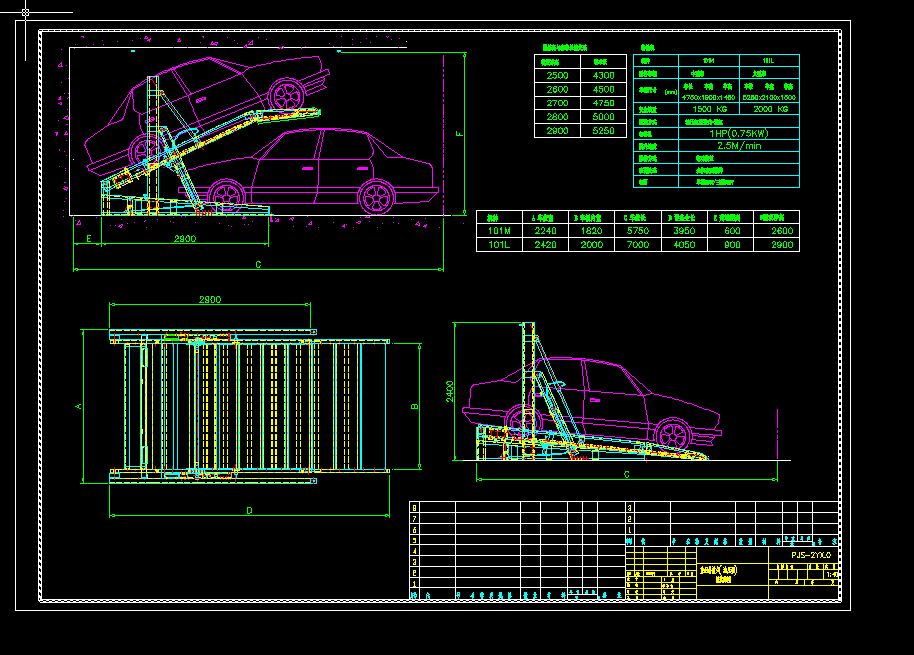The width and height of the screenshot is (914, 655).
Task: Click the 3950 cell in the dimension table
Action: click(683, 230)
